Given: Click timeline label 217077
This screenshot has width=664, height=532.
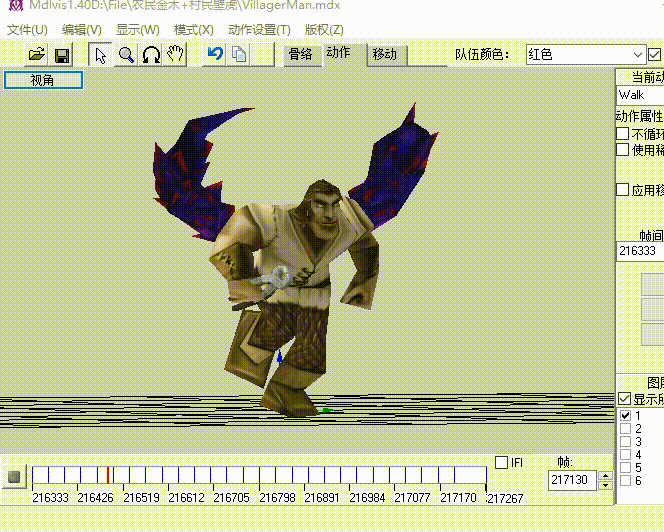Looking at the screenshot, I should click(412, 498).
